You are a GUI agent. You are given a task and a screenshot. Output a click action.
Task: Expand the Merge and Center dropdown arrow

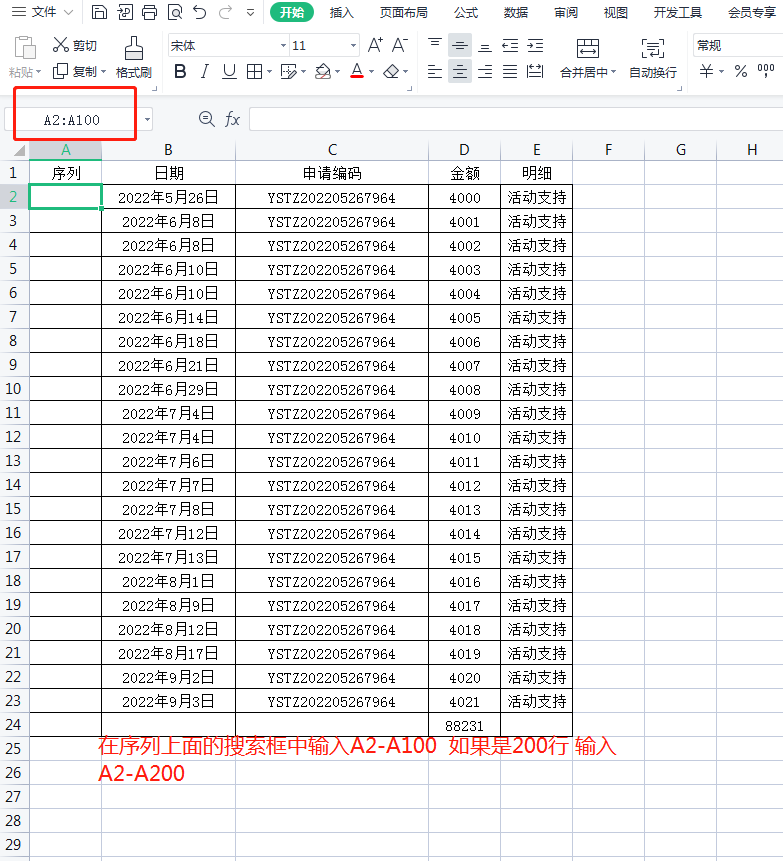613,72
